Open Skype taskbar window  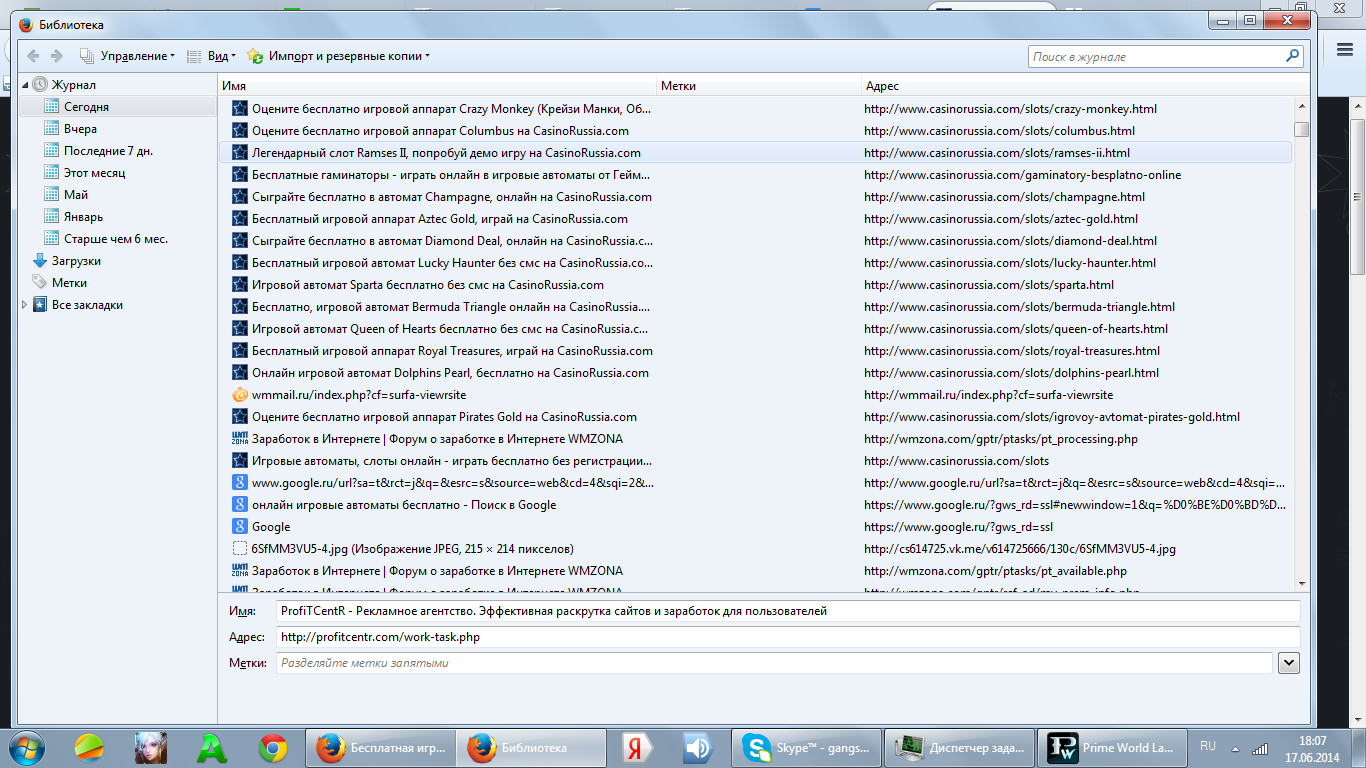click(807, 747)
